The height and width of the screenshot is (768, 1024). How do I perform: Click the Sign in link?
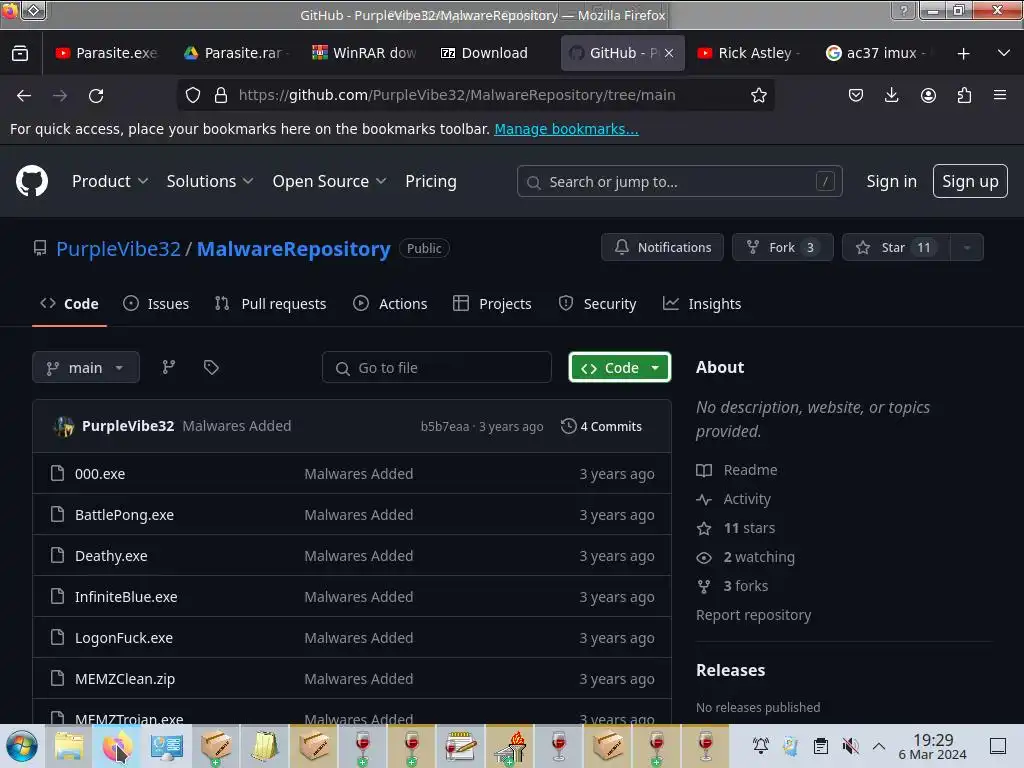891,181
